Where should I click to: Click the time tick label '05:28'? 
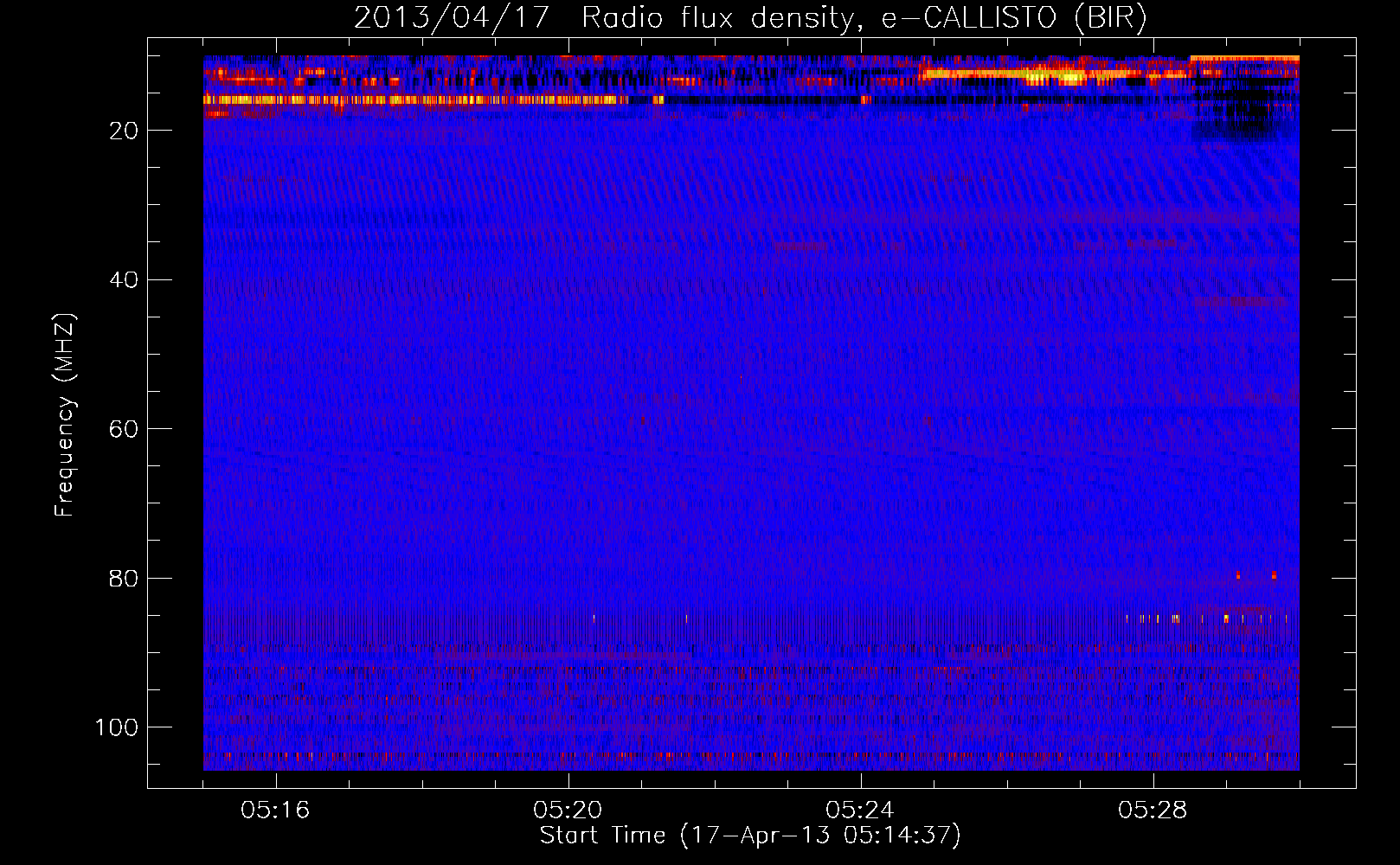click(1153, 811)
